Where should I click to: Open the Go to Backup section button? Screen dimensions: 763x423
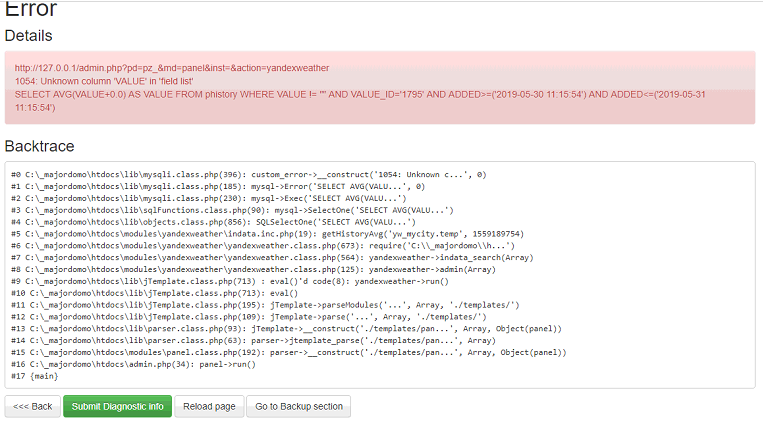(x=299, y=406)
